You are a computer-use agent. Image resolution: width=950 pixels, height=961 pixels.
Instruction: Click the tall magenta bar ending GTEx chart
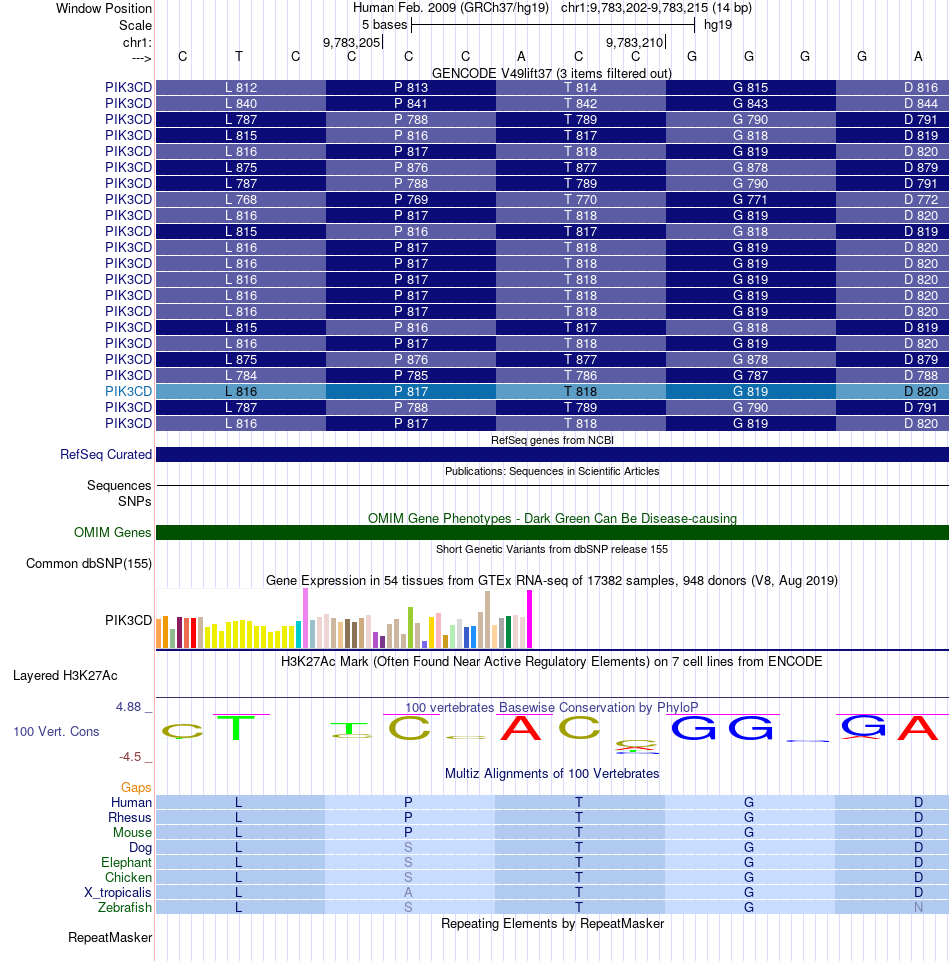click(x=530, y=619)
